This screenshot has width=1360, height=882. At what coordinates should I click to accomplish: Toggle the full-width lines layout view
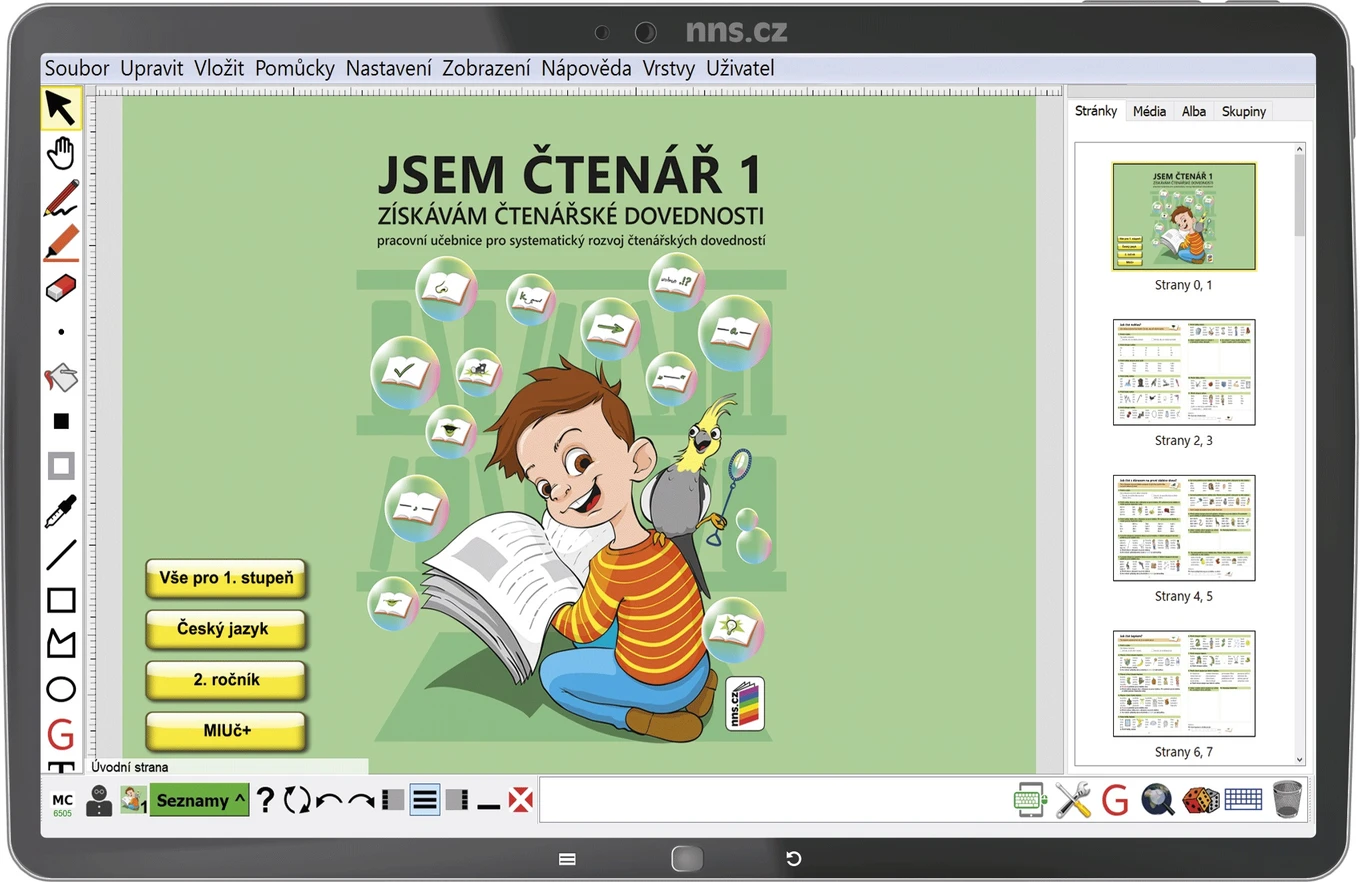click(425, 800)
